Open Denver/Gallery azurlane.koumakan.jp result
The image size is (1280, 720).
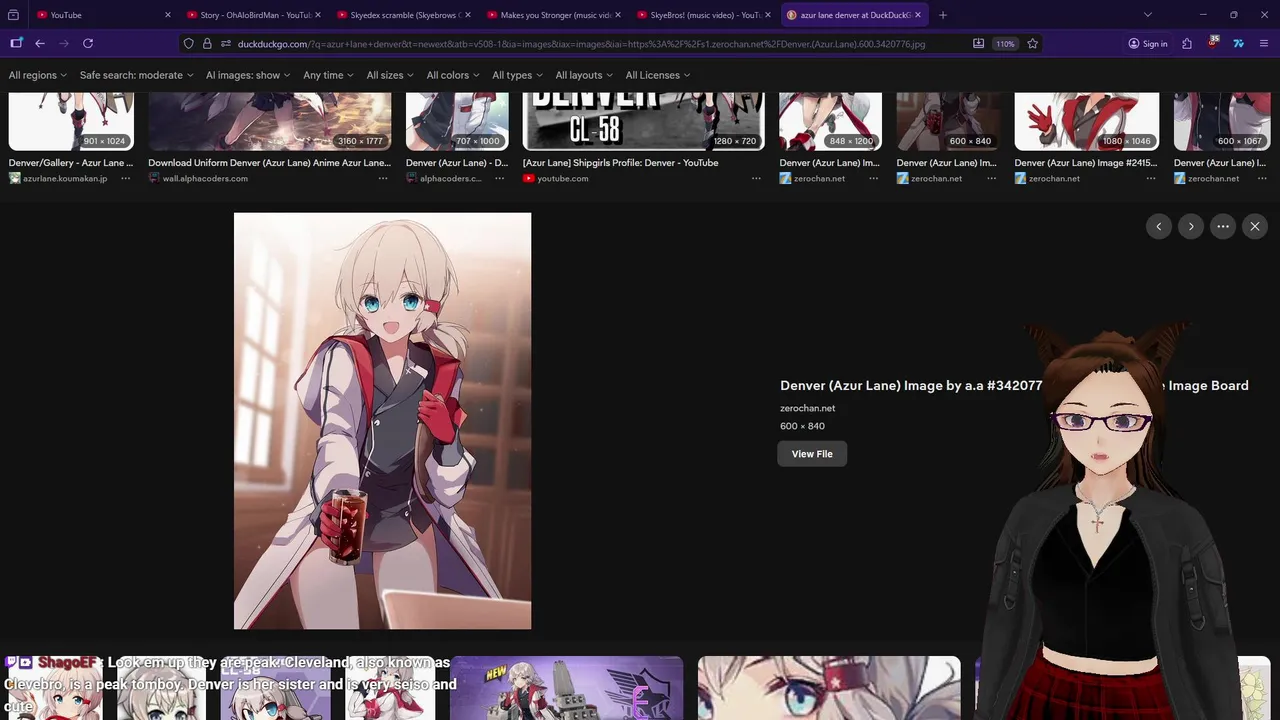coord(71,163)
